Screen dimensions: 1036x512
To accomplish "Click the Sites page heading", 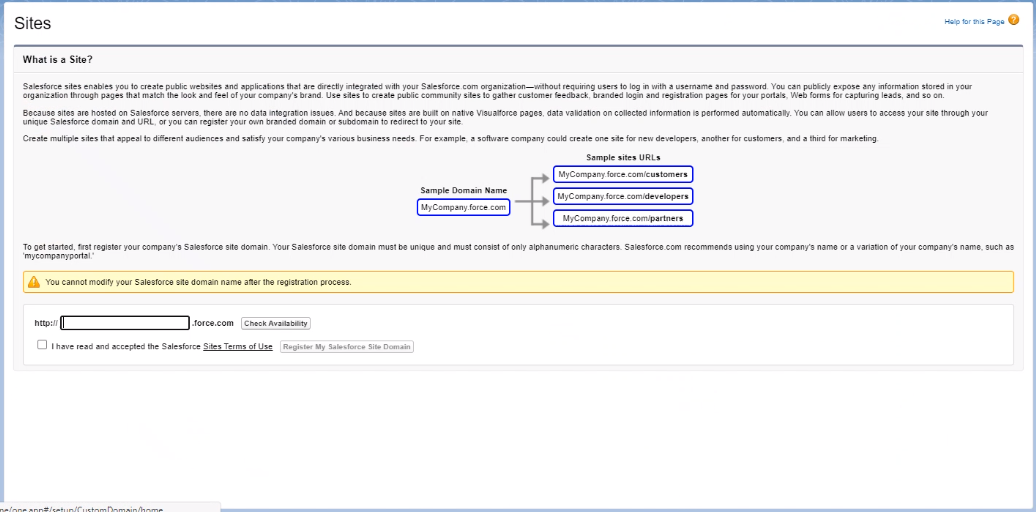I will click(32, 23).
